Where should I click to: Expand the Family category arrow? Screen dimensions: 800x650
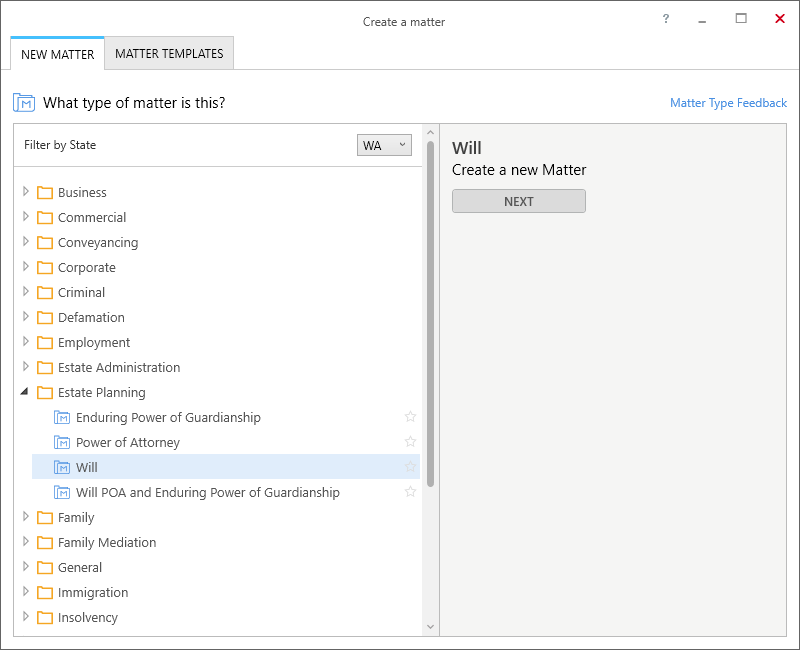click(x=26, y=516)
